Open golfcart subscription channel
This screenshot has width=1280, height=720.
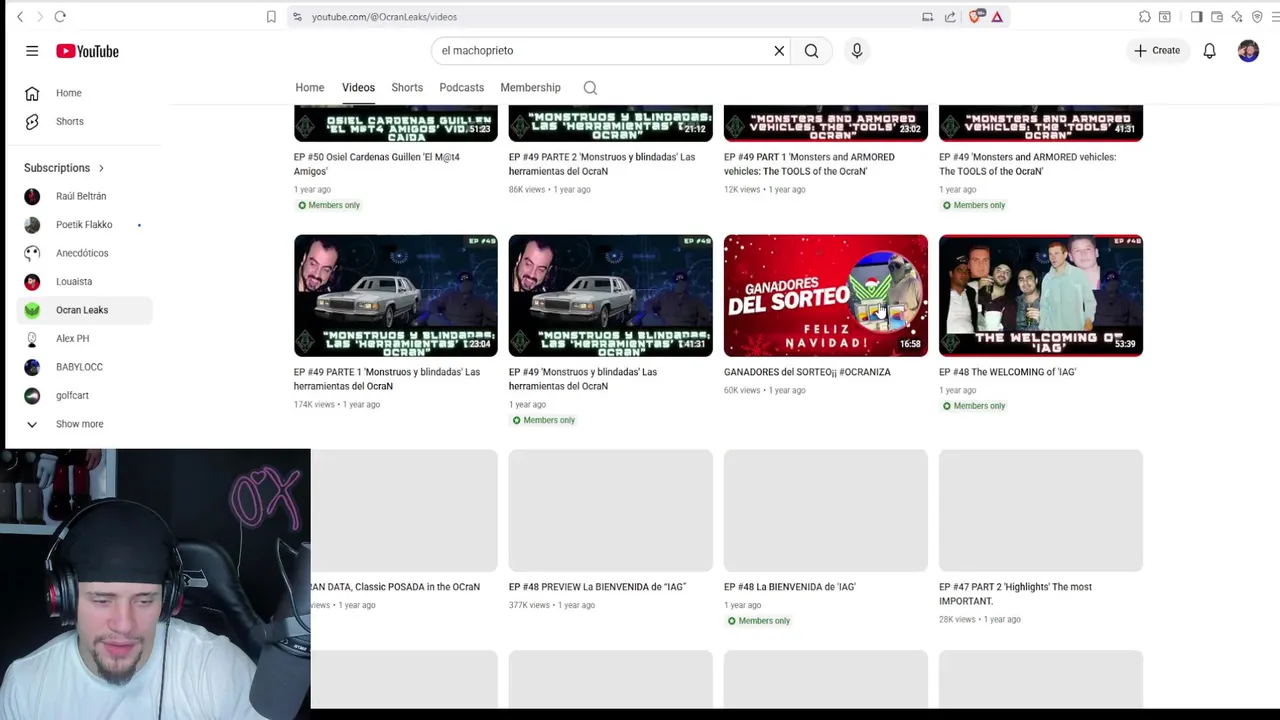(85, 396)
